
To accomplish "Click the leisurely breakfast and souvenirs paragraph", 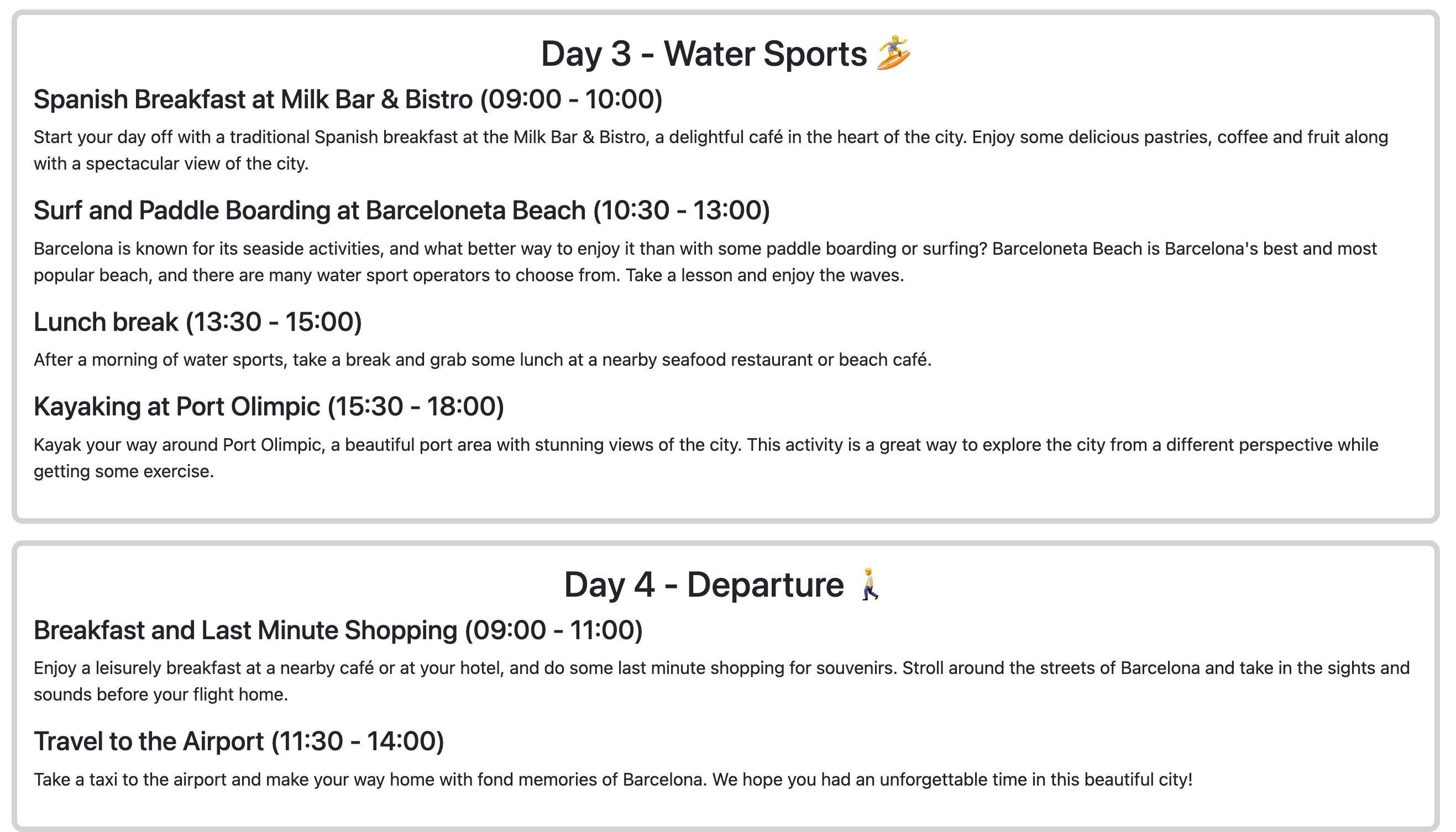I will pos(721,681).
